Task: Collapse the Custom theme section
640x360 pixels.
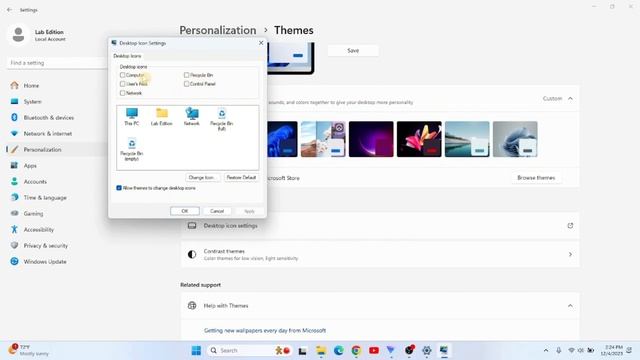Action: coord(570,98)
